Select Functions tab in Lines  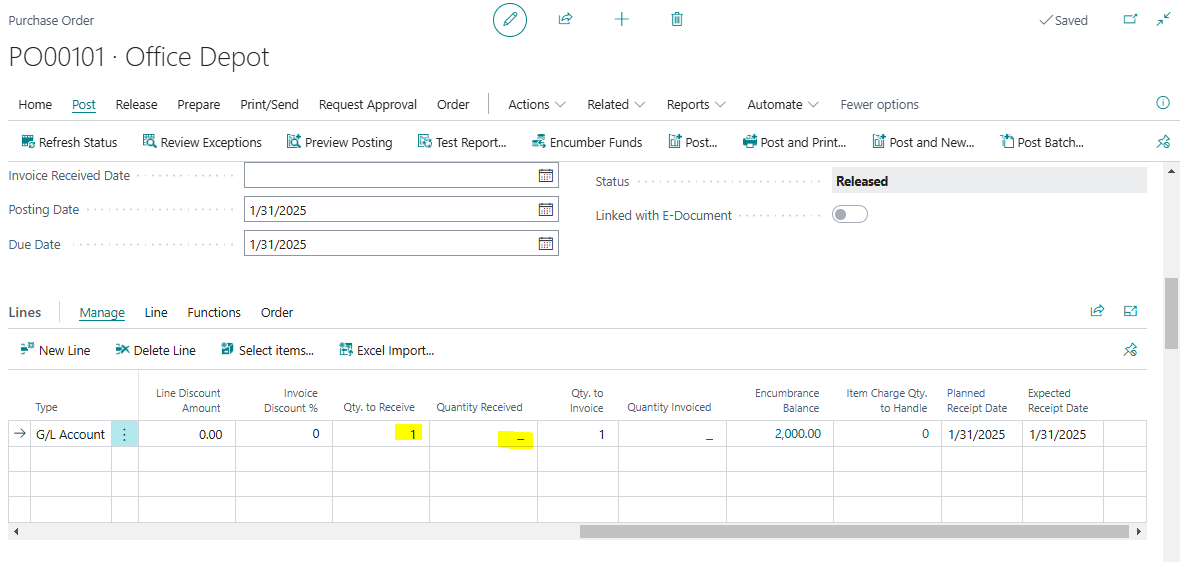click(214, 312)
